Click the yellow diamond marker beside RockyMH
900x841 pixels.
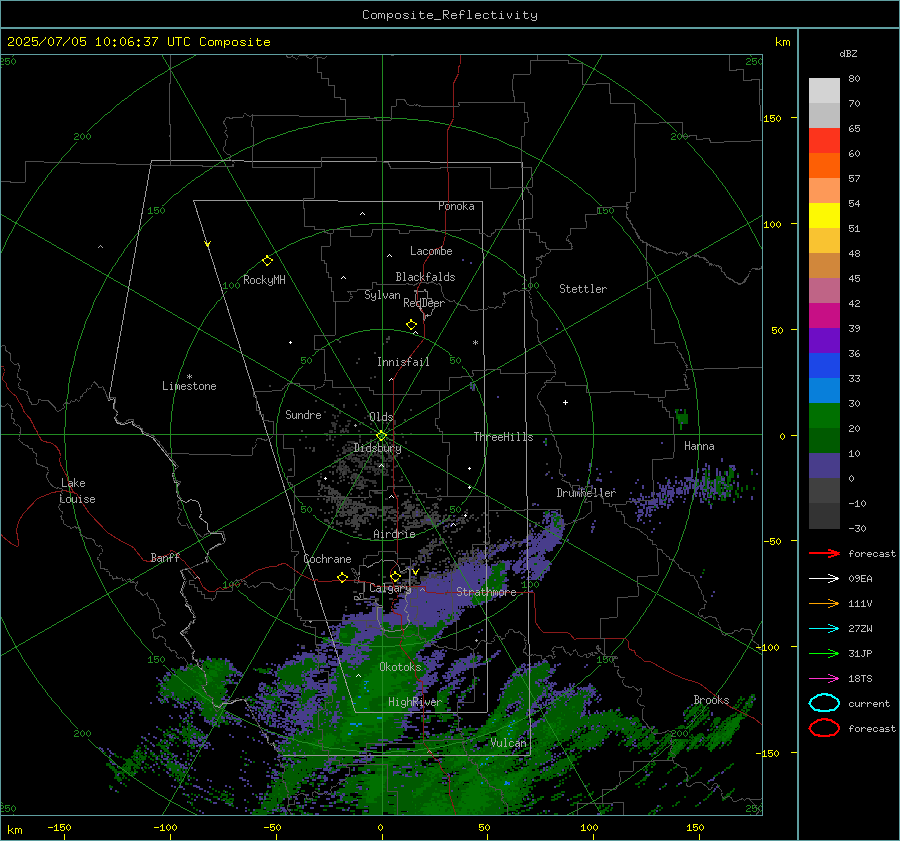click(267, 261)
